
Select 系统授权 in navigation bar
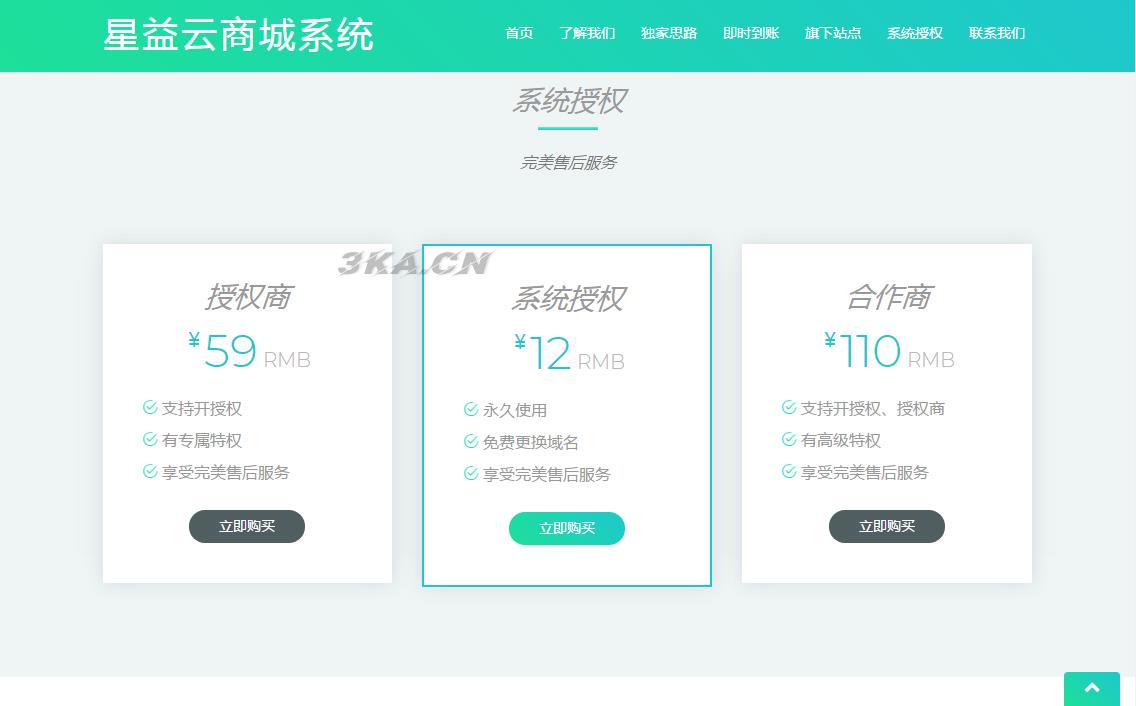click(x=915, y=33)
